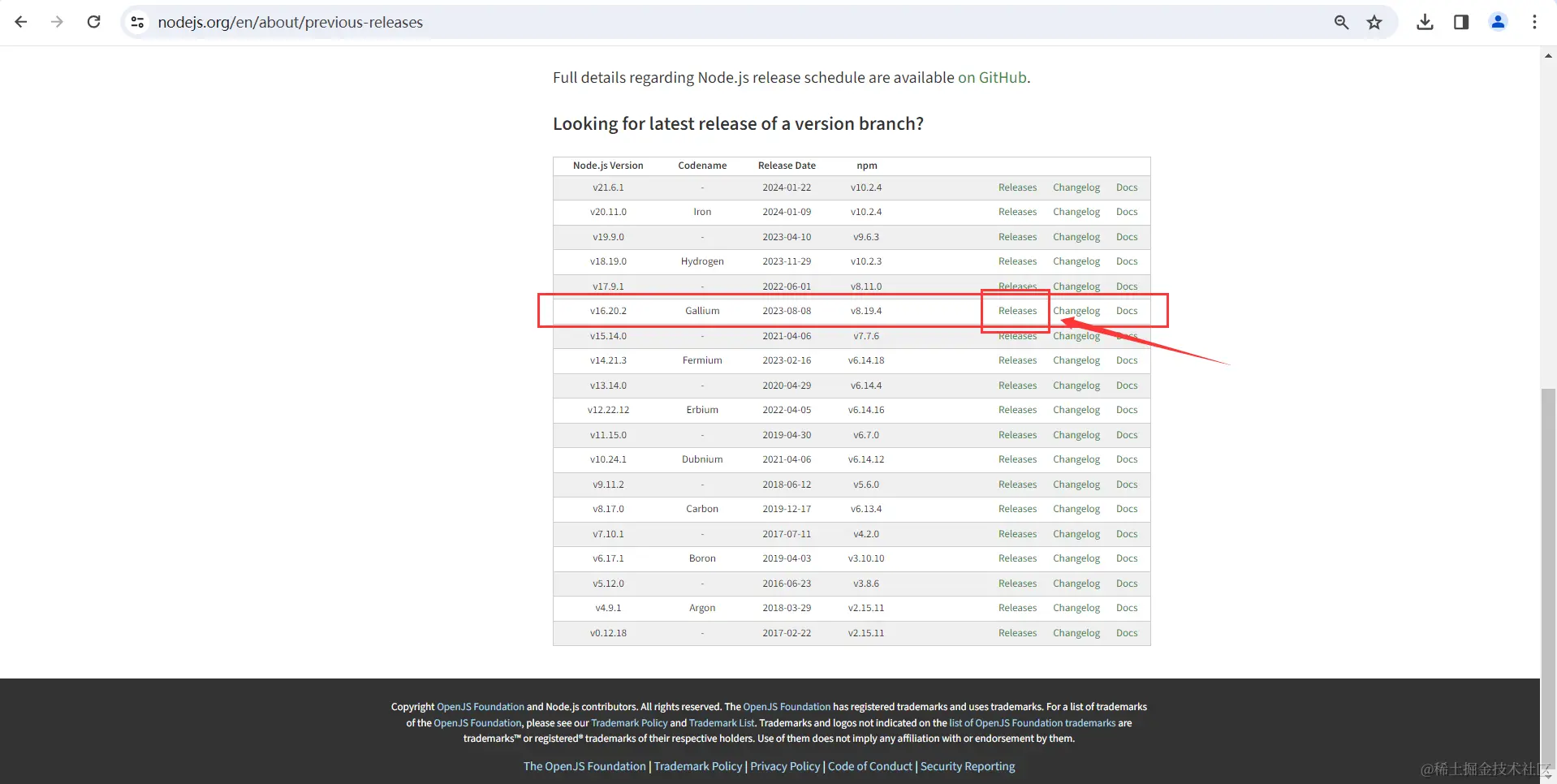Open Releases link for v9.11.2
This screenshot has height=784, width=1557.
click(1017, 485)
